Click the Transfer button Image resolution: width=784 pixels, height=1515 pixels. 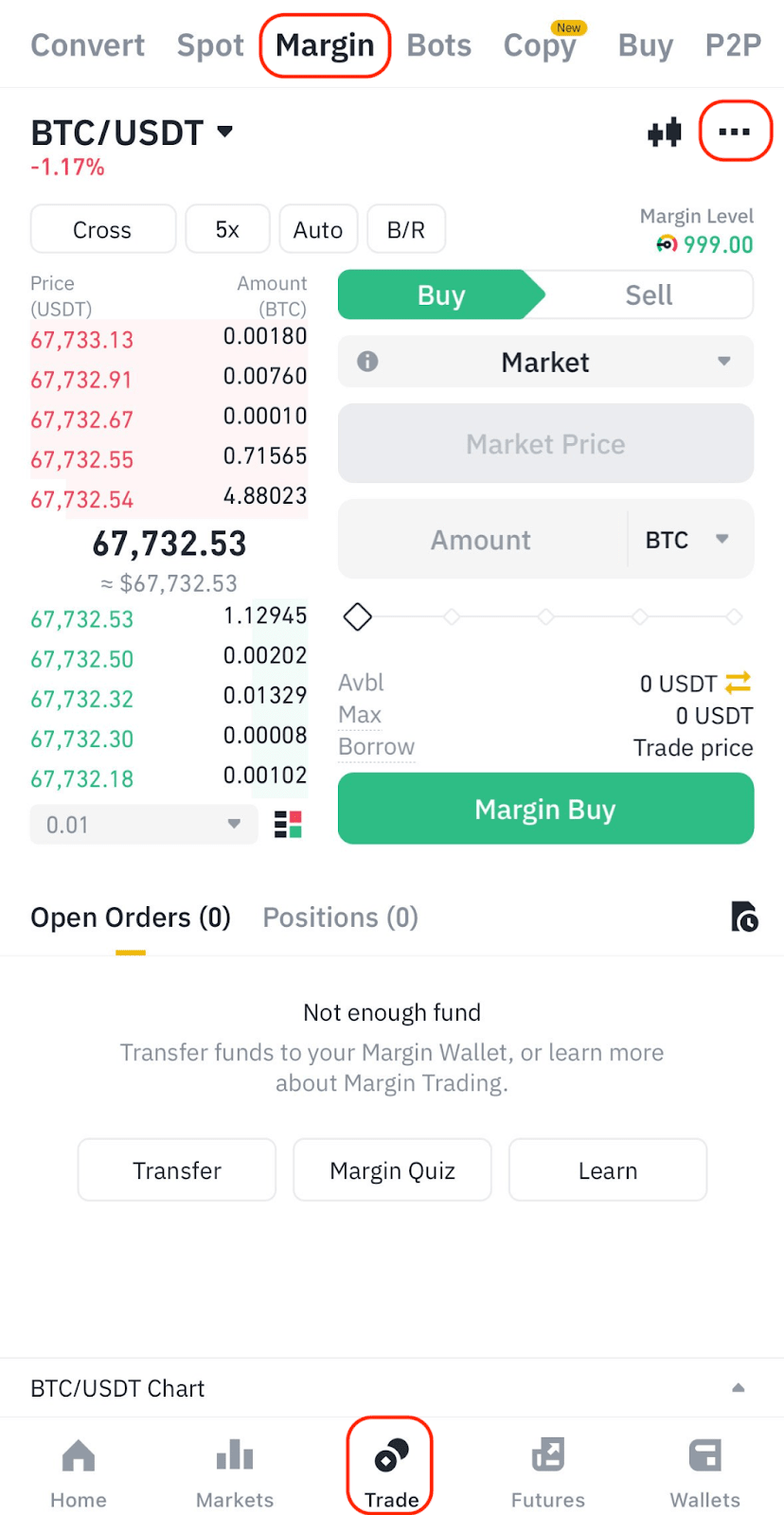177,1170
